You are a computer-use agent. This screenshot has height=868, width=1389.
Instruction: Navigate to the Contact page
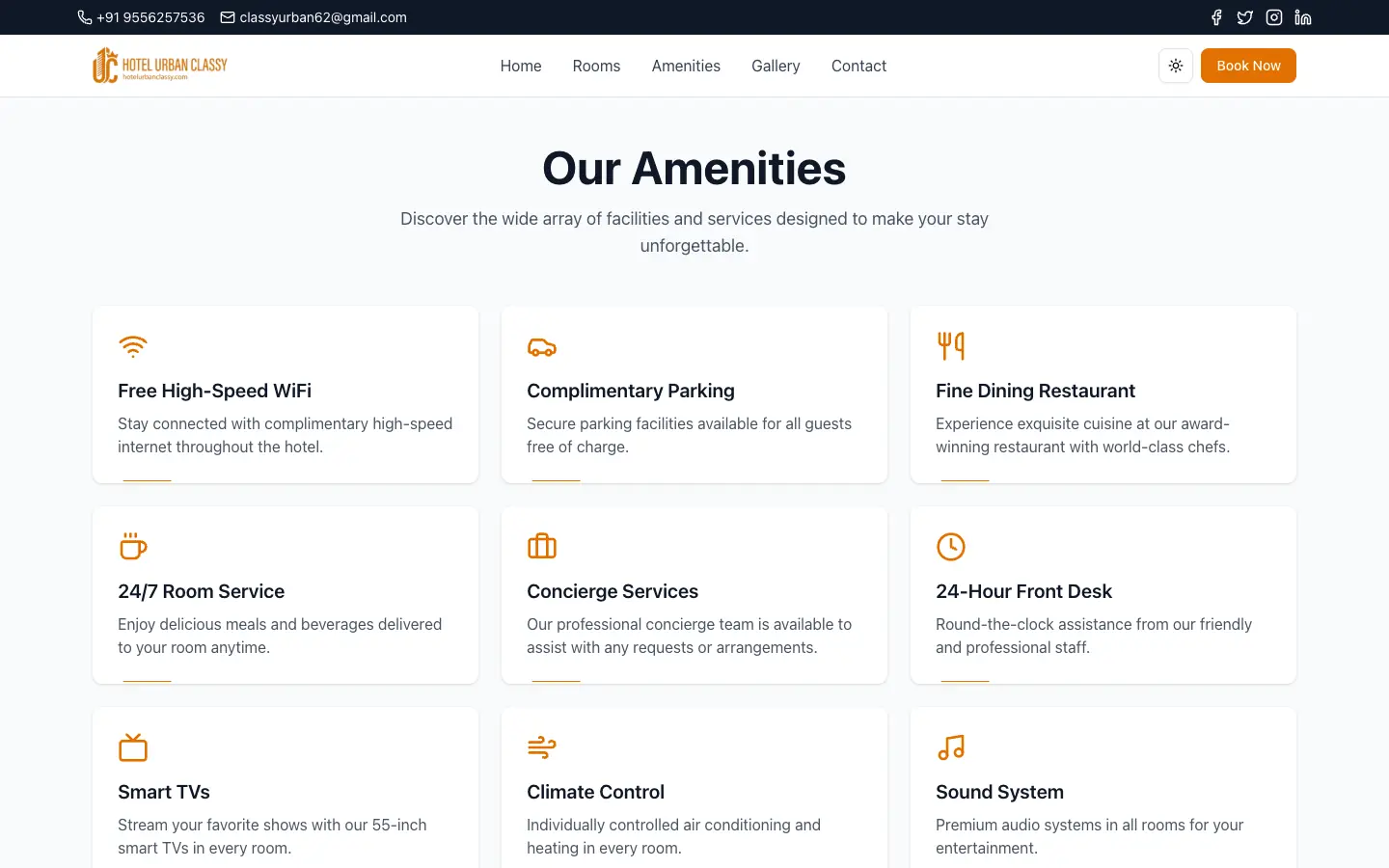(858, 66)
